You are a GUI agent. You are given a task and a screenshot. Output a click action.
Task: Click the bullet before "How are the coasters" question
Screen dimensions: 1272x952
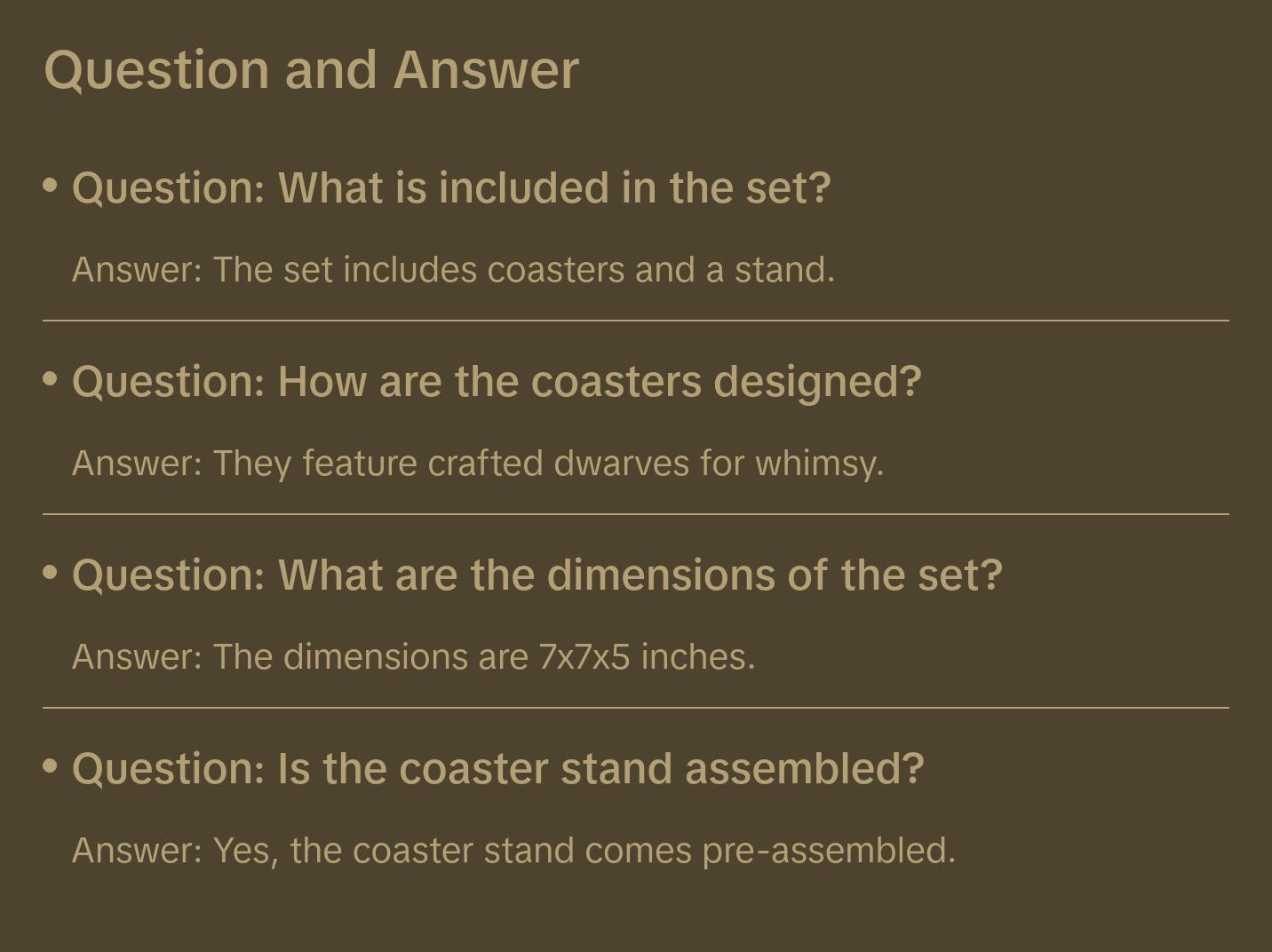click(x=51, y=379)
